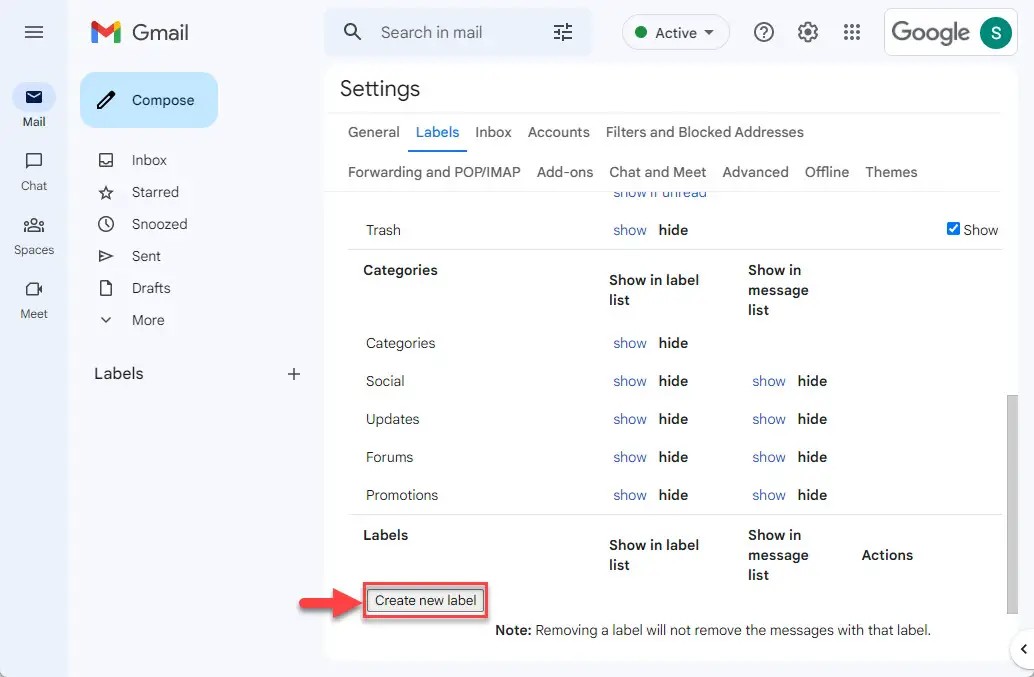This screenshot has width=1034, height=677.
Task: Show Social in the label list
Action: coord(630,381)
